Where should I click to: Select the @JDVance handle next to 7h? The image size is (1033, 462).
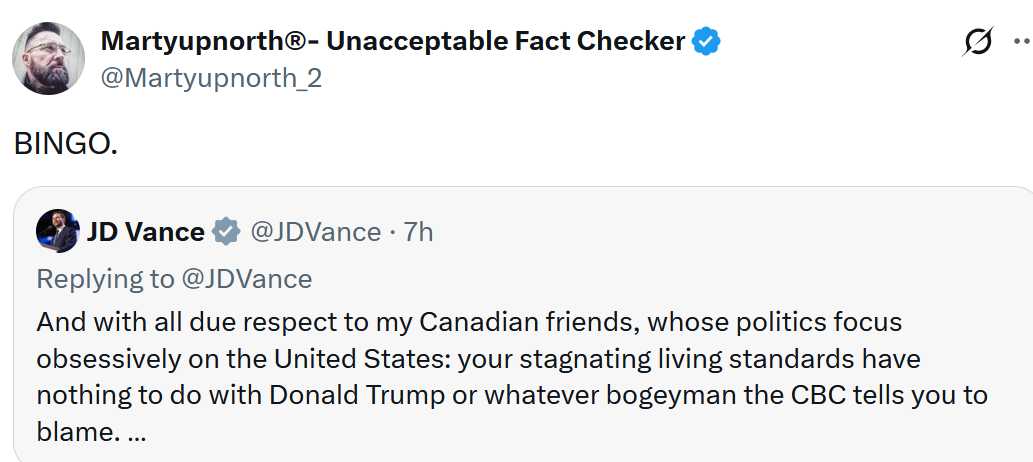[315, 232]
